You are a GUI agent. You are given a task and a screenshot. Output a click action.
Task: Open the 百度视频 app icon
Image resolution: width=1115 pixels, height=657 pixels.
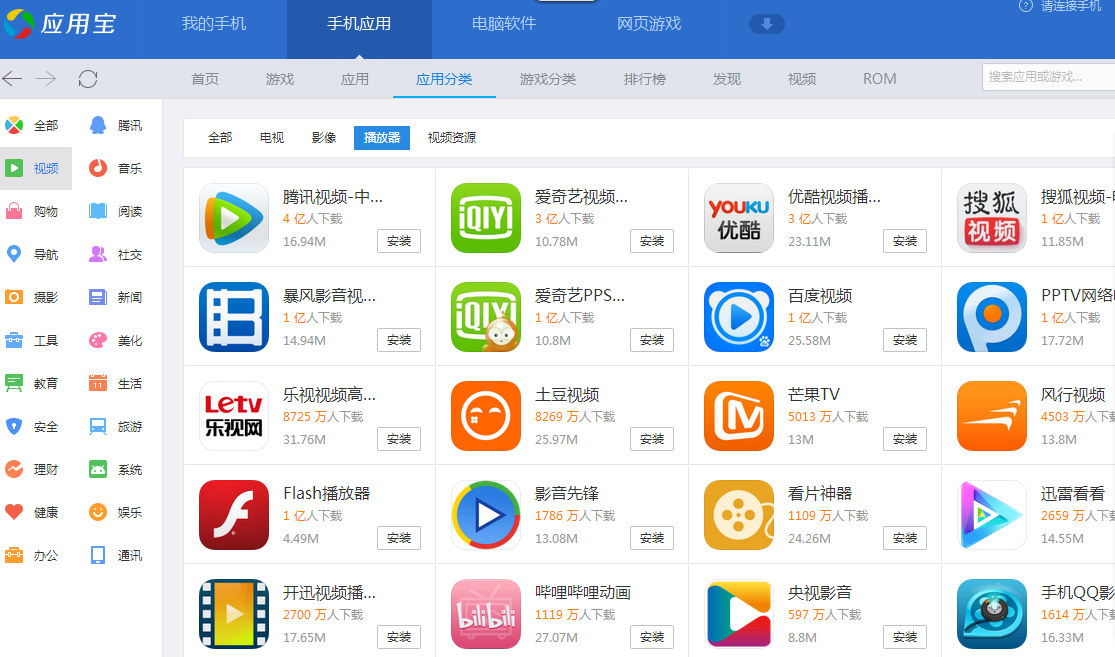739,317
